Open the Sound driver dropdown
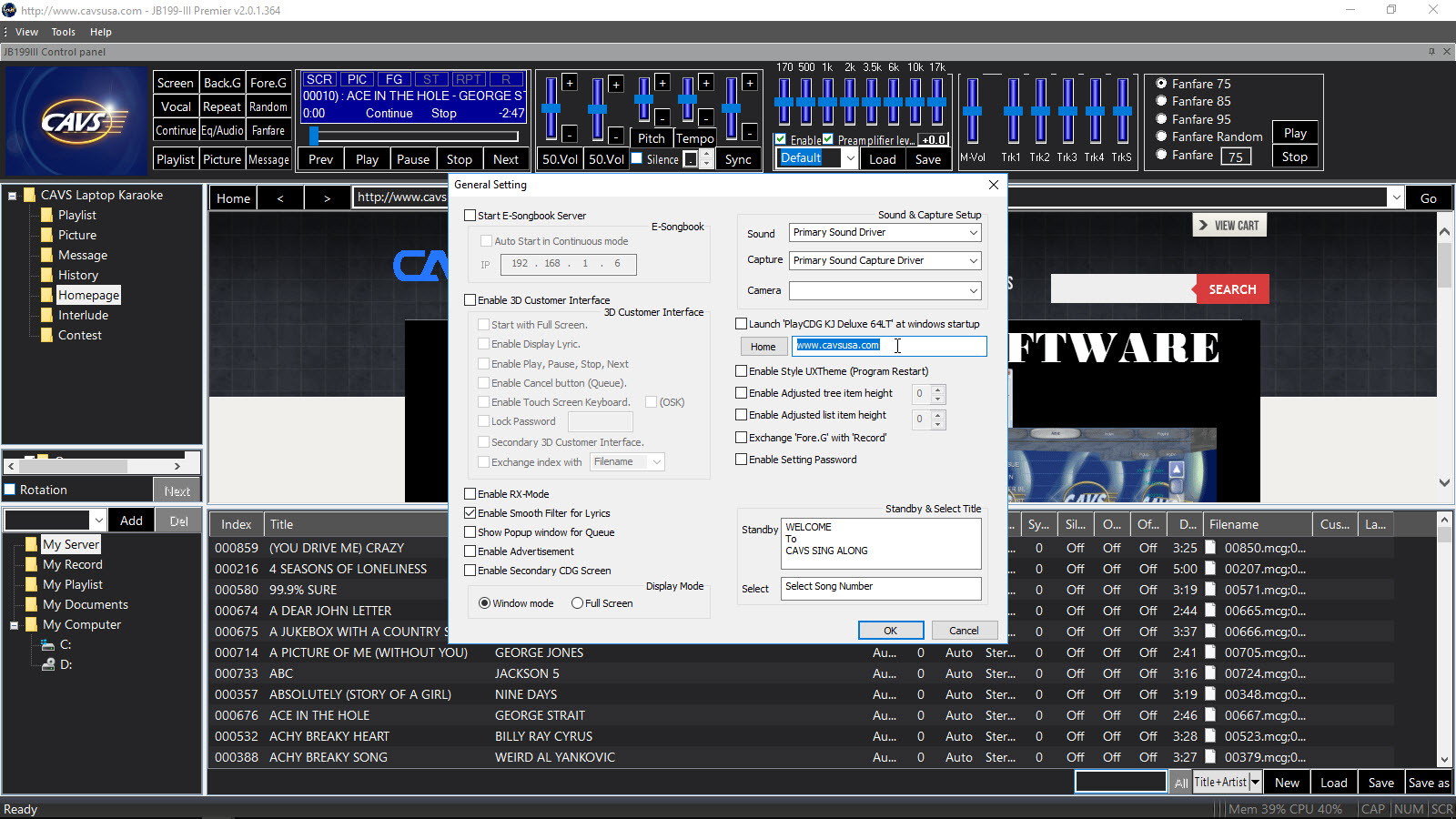This screenshot has width=1456, height=819. point(973,233)
